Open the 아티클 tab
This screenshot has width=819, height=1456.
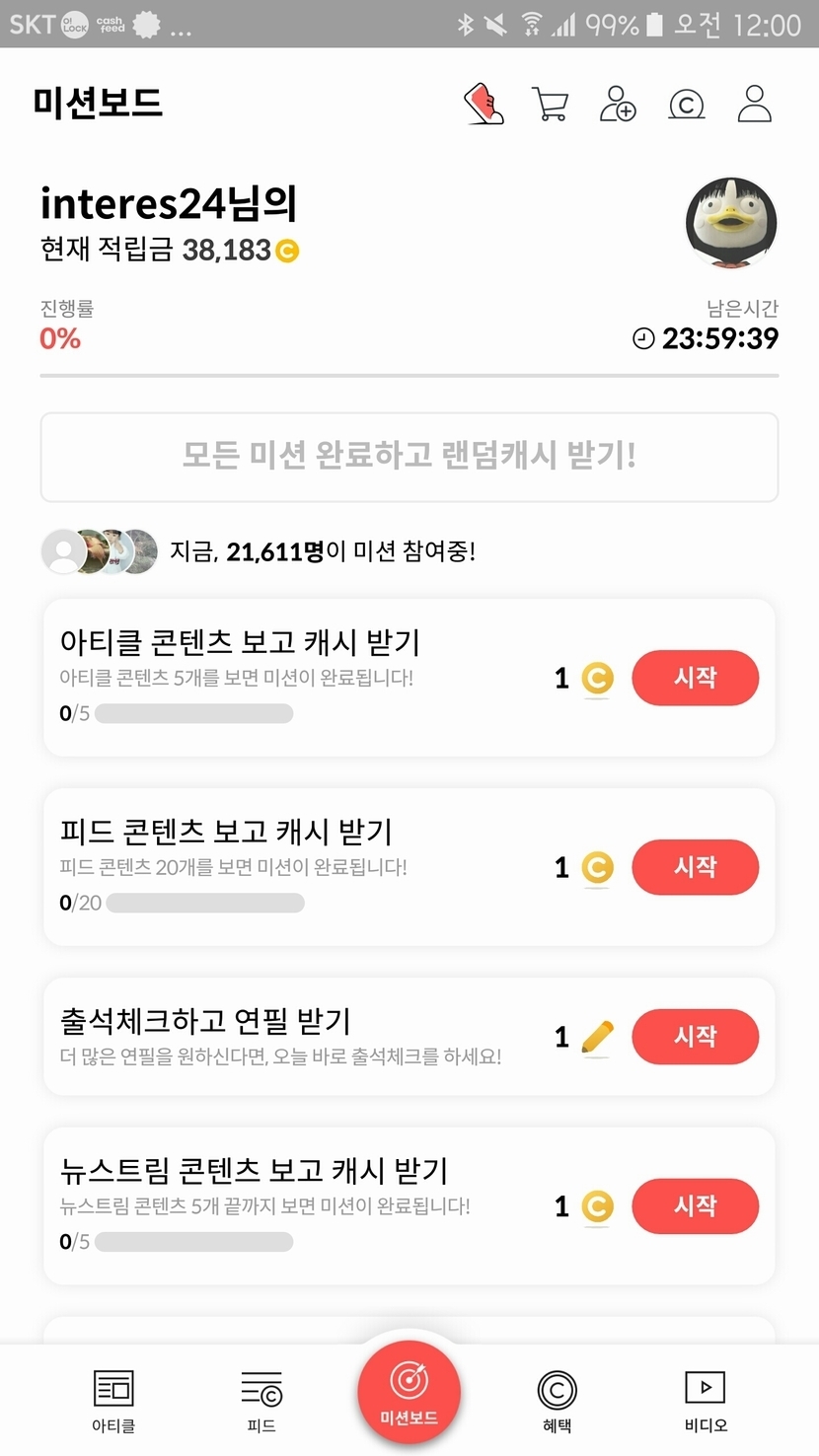[x=113, y=1399]
